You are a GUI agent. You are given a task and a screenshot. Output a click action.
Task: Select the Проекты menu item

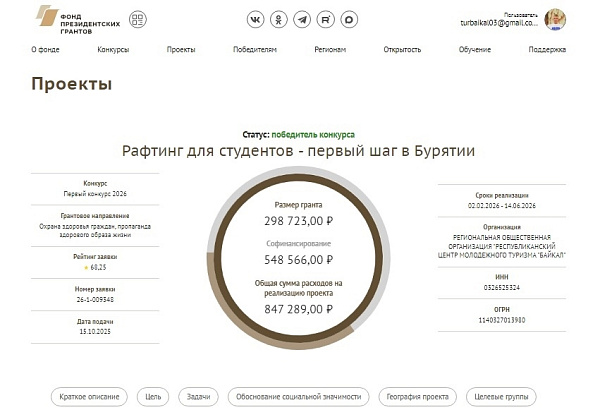point(181,49)
